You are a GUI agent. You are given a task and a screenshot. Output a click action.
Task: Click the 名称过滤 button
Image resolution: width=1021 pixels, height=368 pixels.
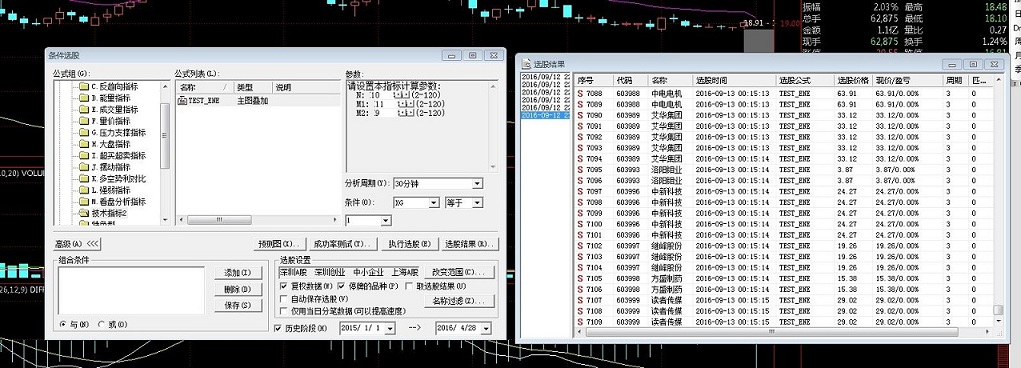click(x=460, y=302)
